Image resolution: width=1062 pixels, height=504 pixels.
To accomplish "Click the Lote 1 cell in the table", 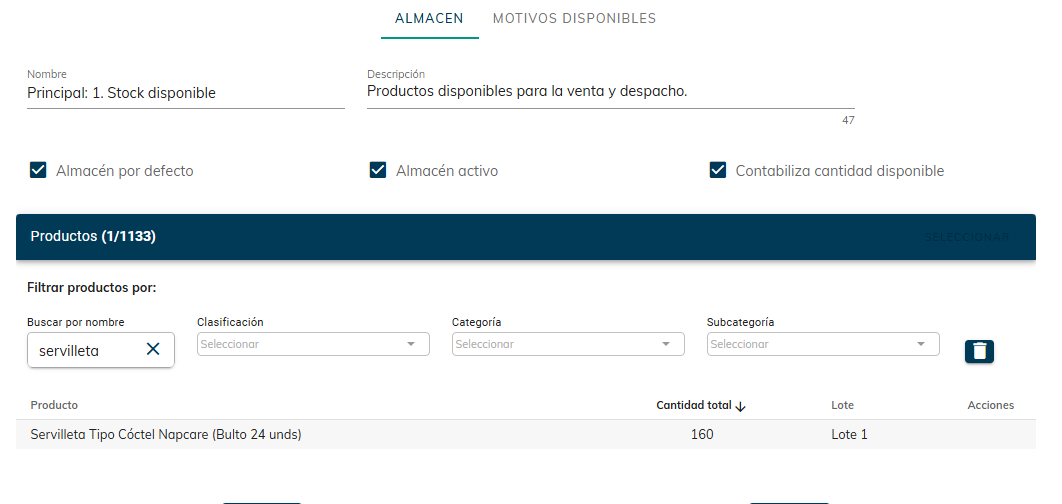I will pyautogui.click(x=851, y=434).
